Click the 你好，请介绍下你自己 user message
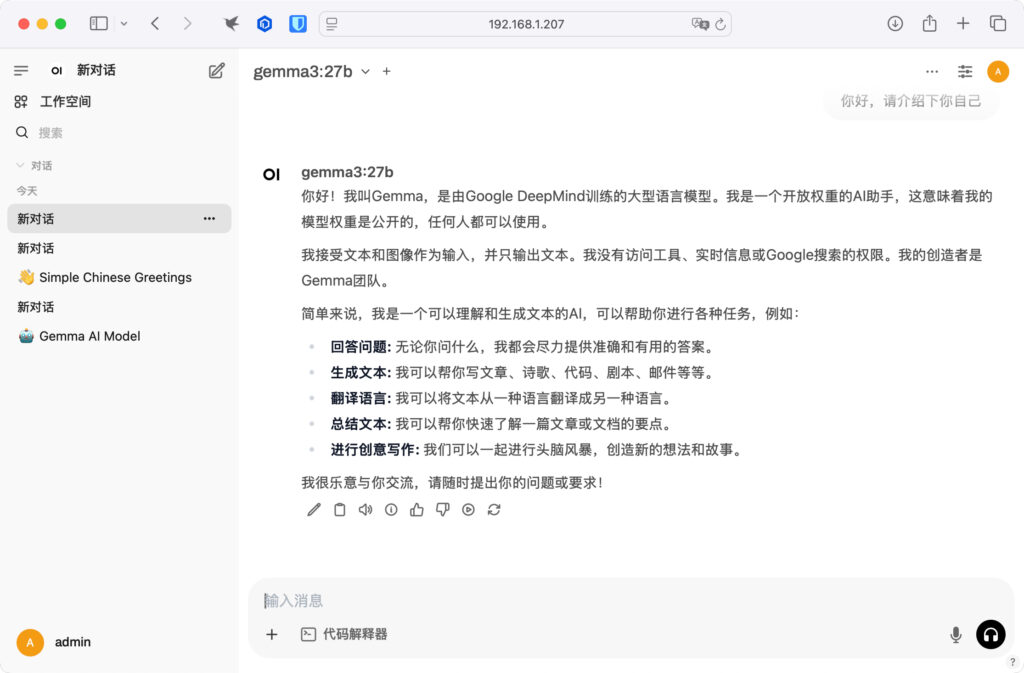Screen dimensions: 1024x673 (911, 101)
